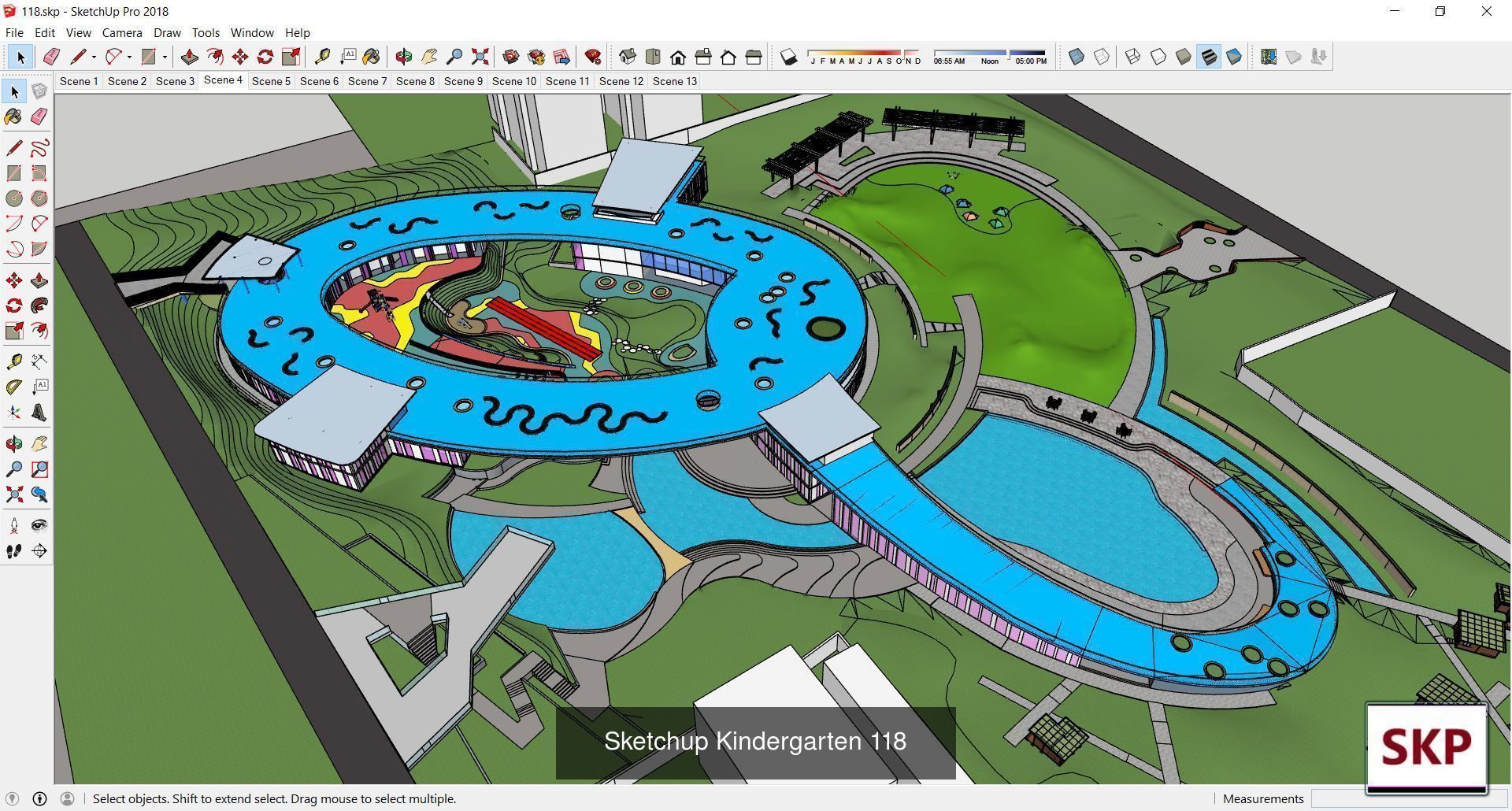Activate the Orbit tool in top toolbar

404,57
